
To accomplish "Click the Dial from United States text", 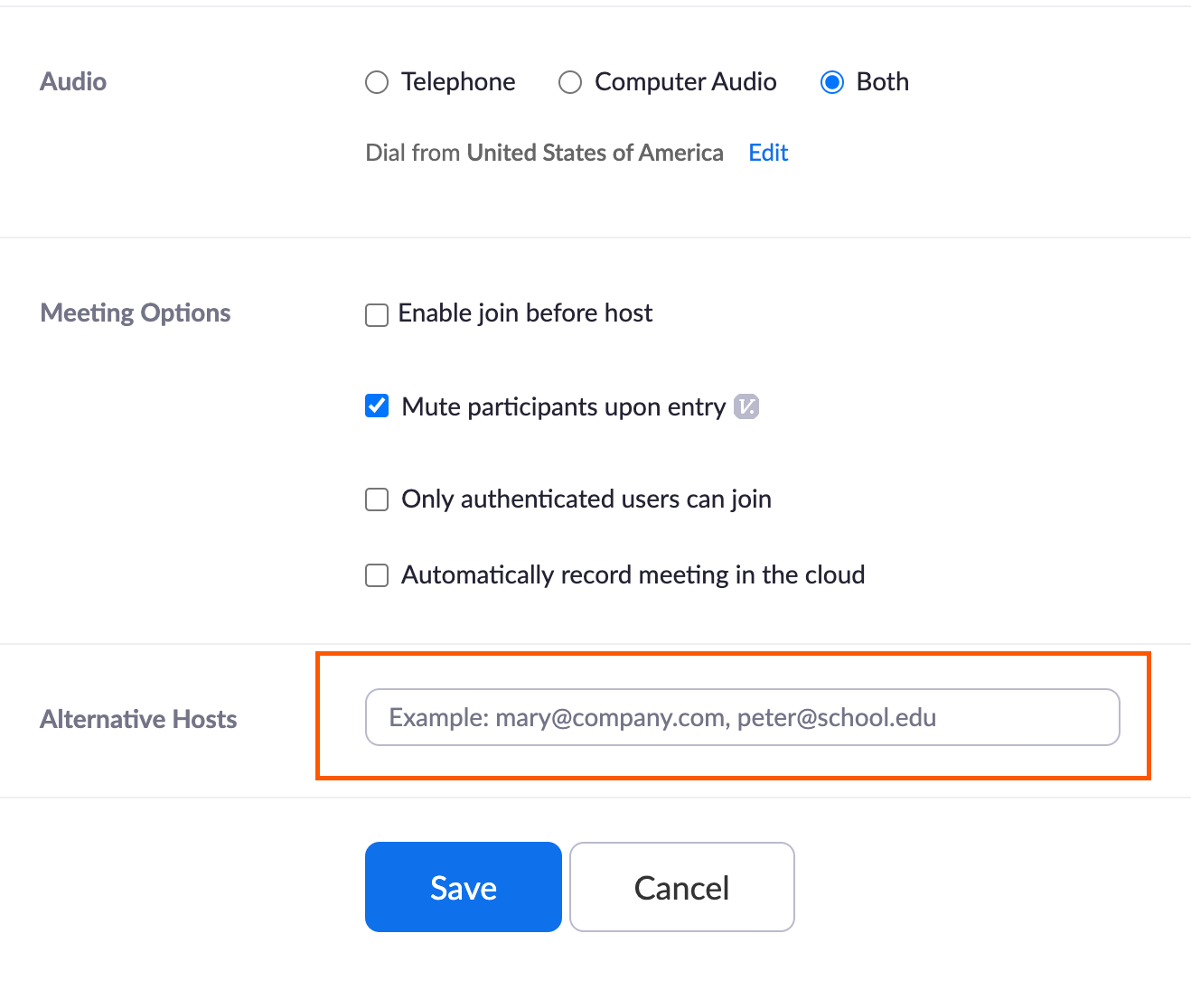I will click(x=544, y=153).
